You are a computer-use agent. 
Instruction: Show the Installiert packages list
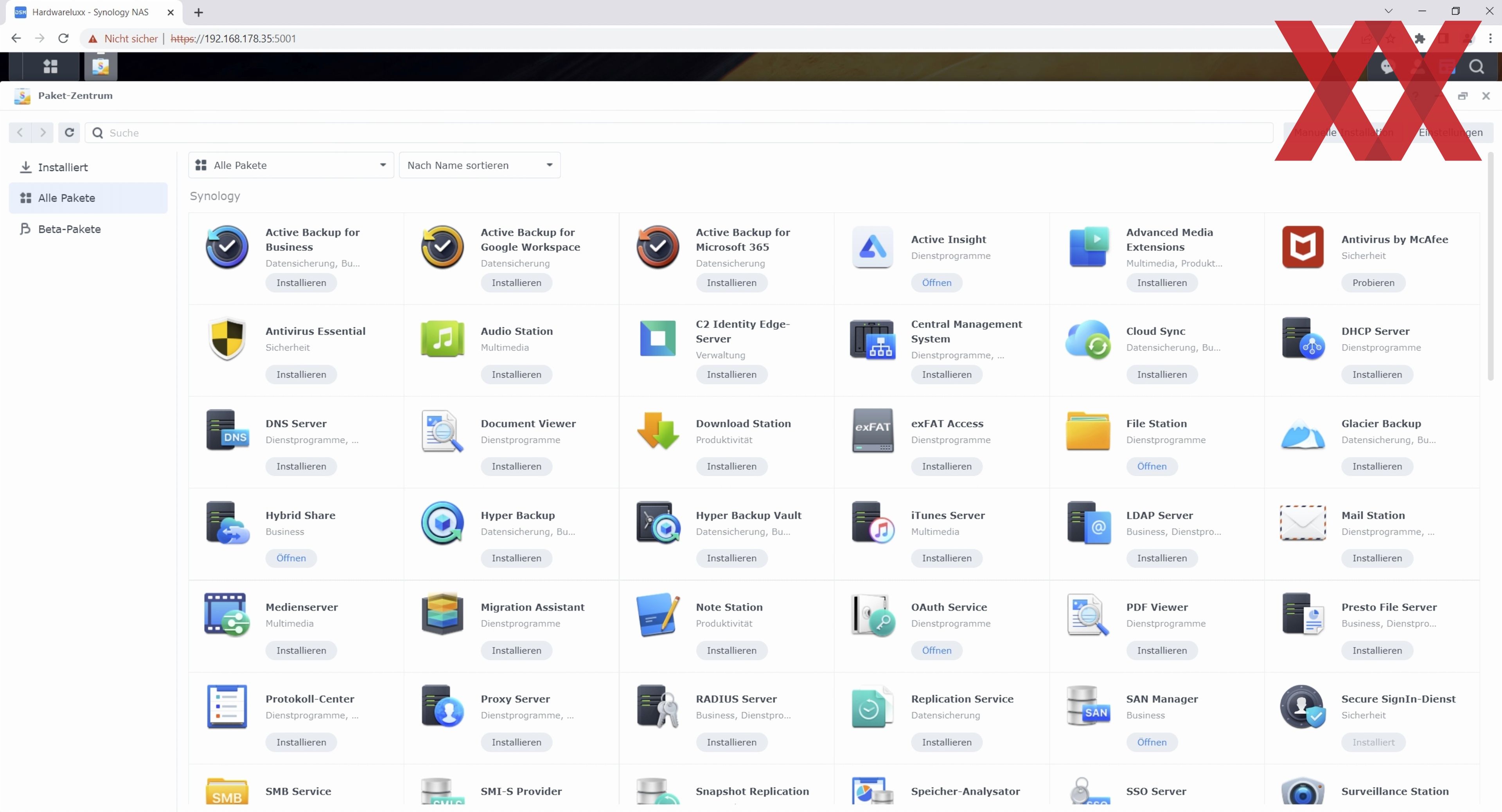coord(88,167)
